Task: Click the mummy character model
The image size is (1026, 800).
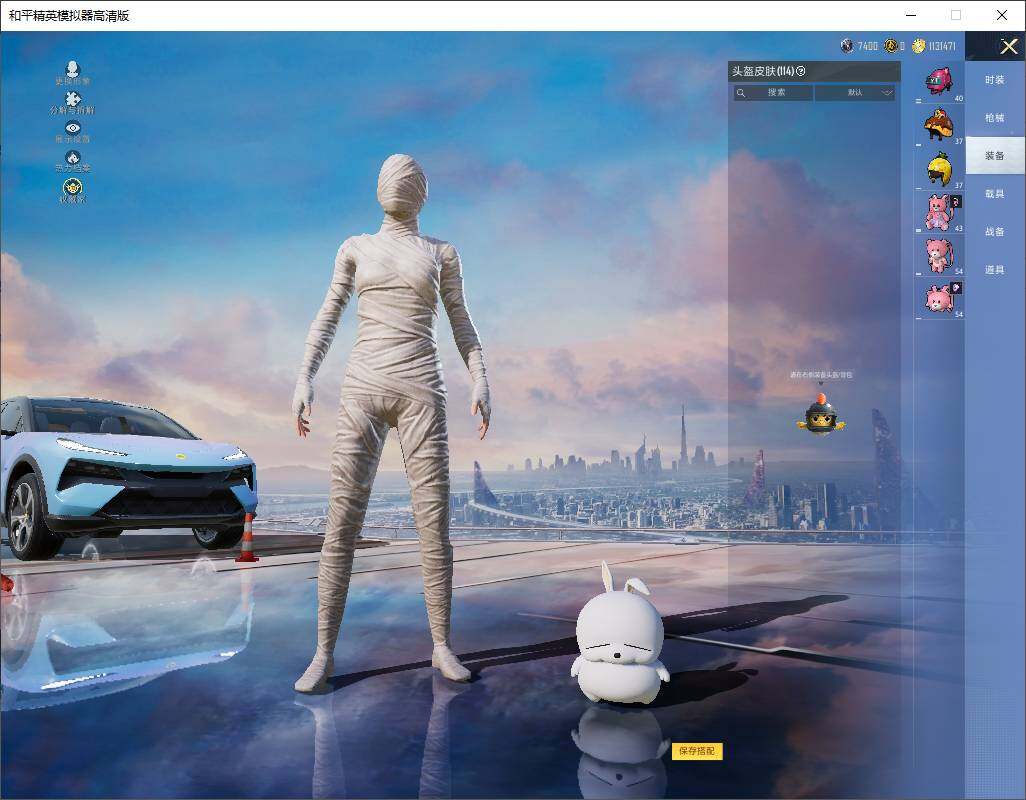Action: (x=393, y=419)
